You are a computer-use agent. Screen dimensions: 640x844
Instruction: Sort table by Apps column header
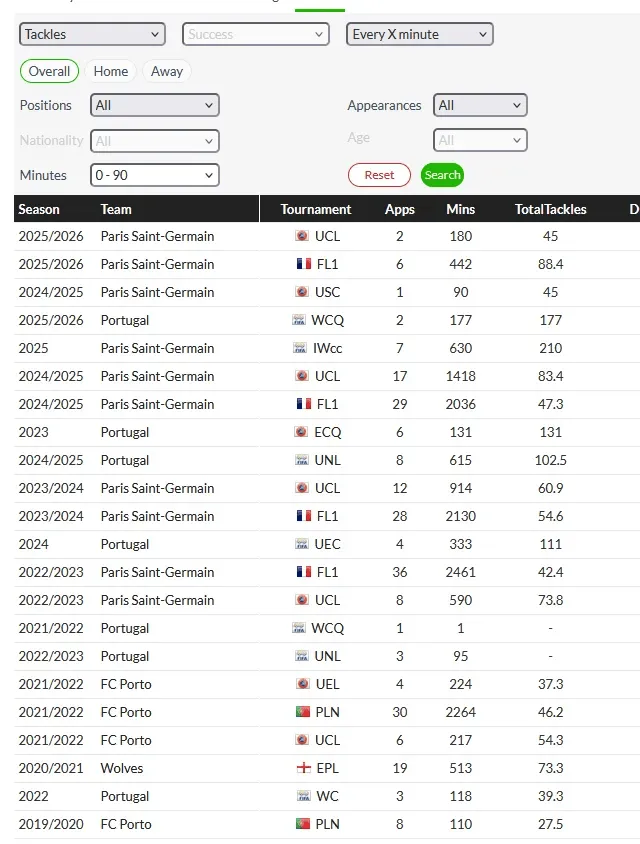(x=400, y=210)
